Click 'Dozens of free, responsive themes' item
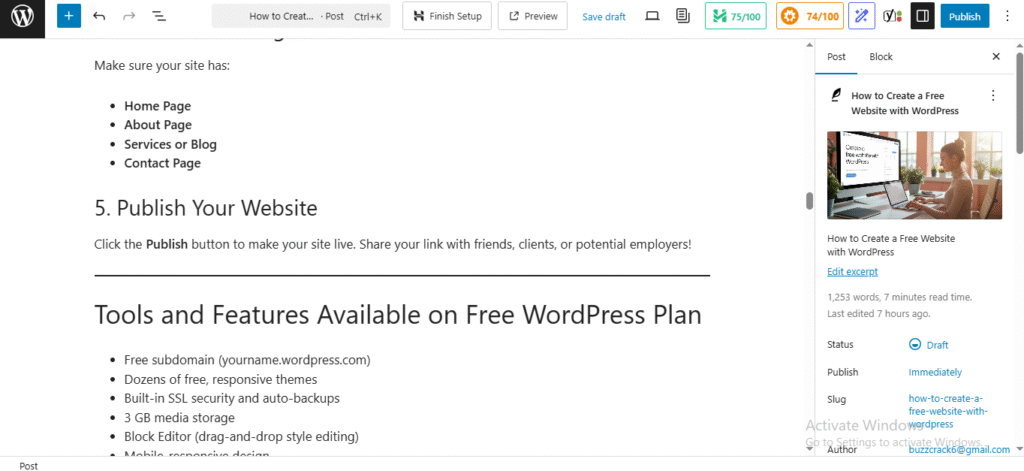This screenshot has width=1024, height=471. tap(221, 380)
